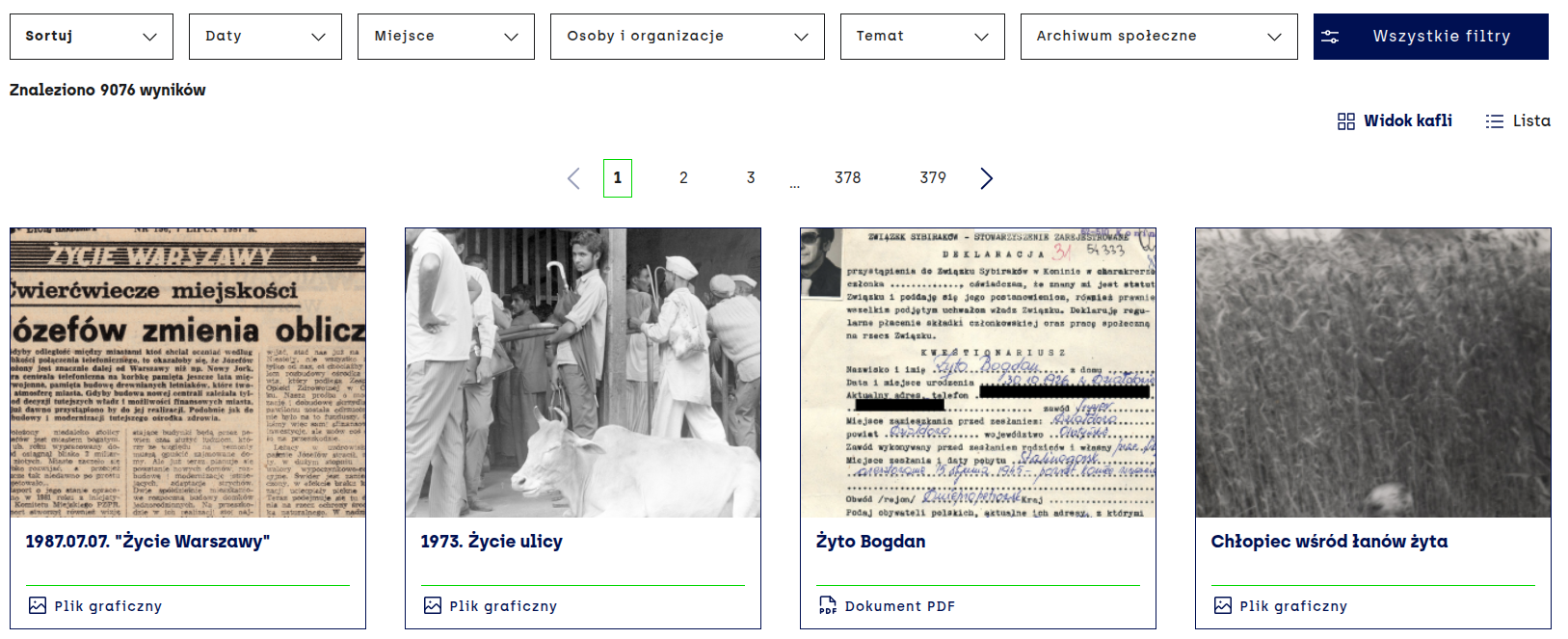Select results page 378
Screen dimensions: 1568x639
(848, 178)
